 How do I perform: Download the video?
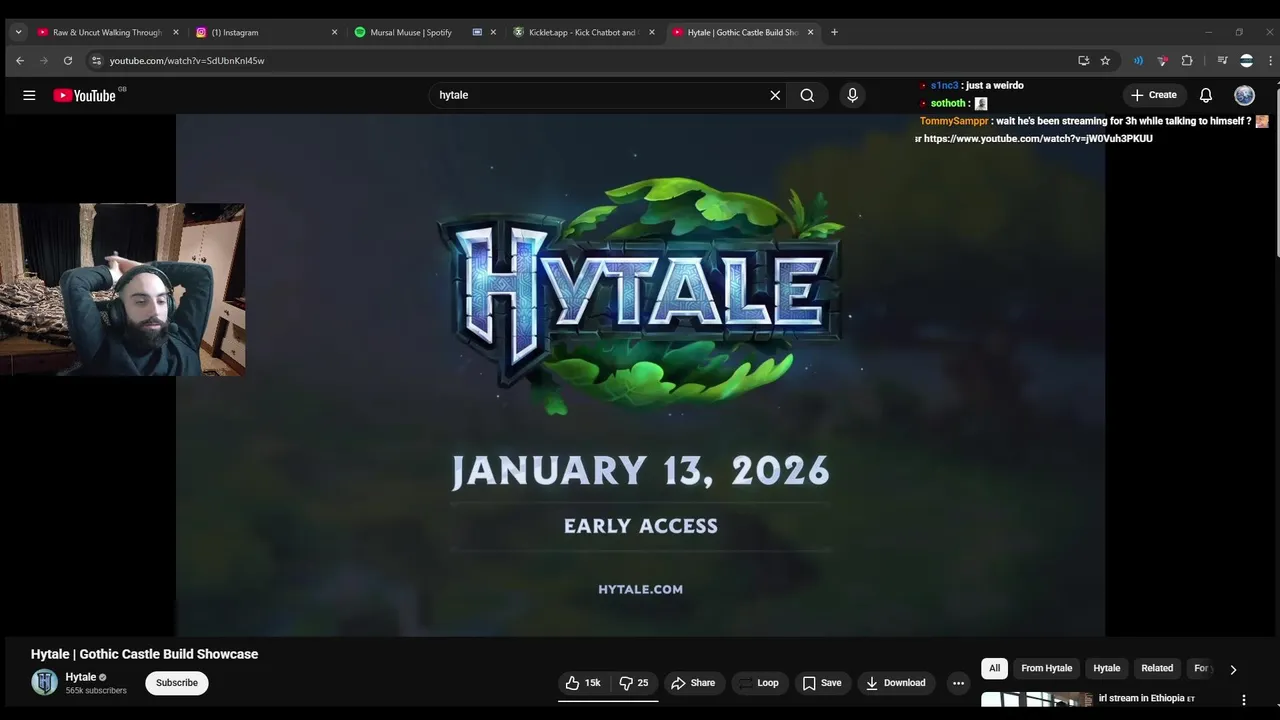point(896,683)
